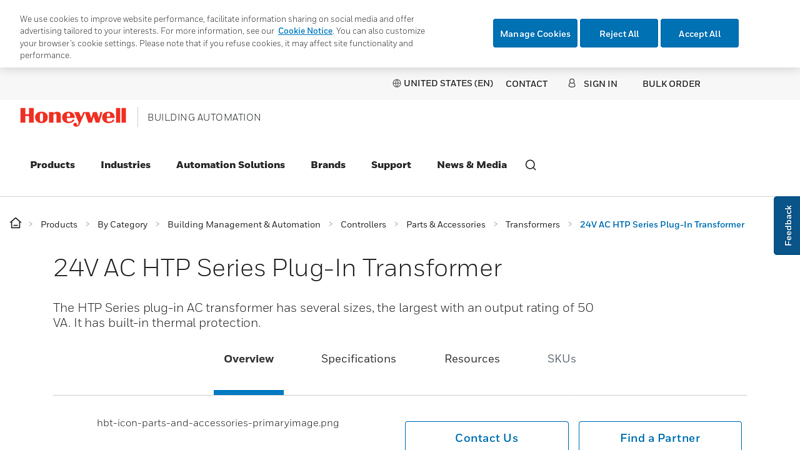Open the Cookie Notice link
Viewport: 800px width, 450px height.
pyautogui.click(x=305, y=31)
